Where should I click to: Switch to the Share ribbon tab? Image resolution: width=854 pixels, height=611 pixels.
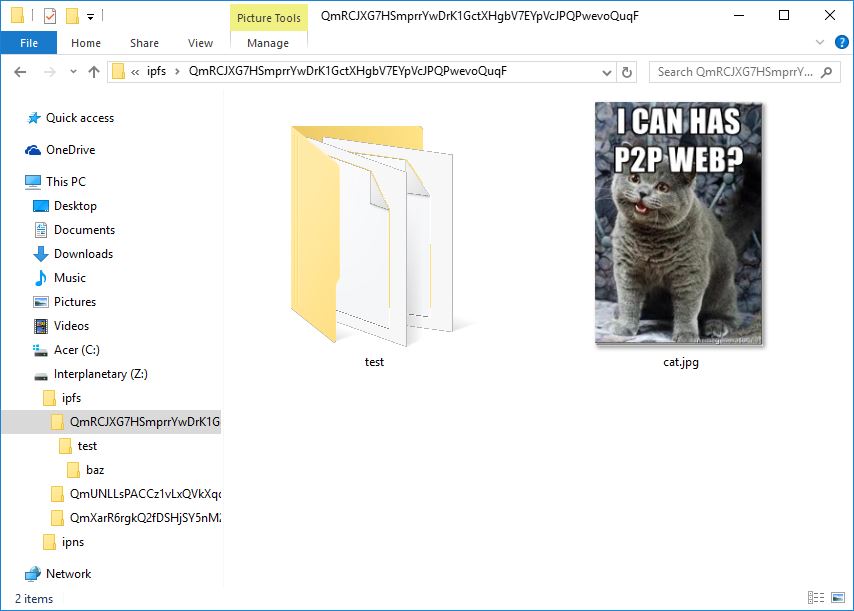coord(144,43)
